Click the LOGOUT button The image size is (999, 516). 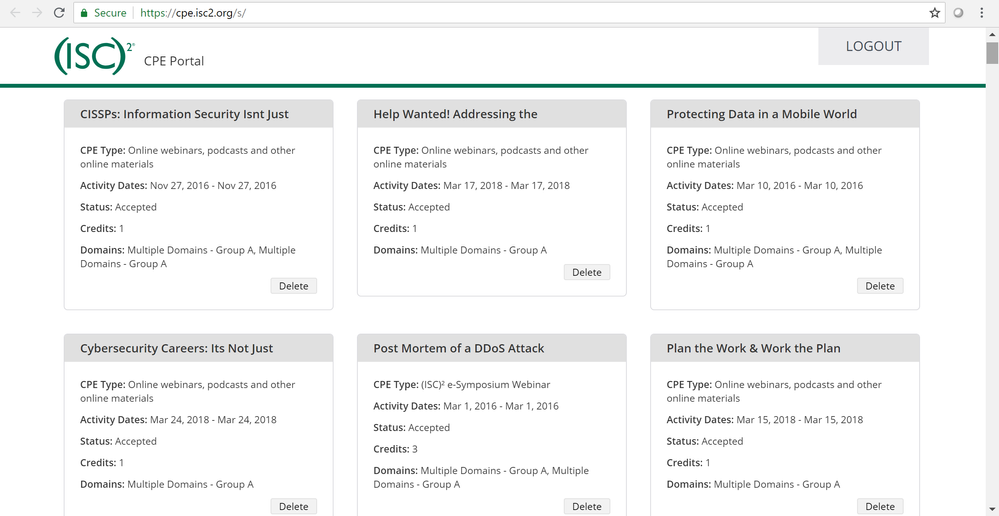873,46
